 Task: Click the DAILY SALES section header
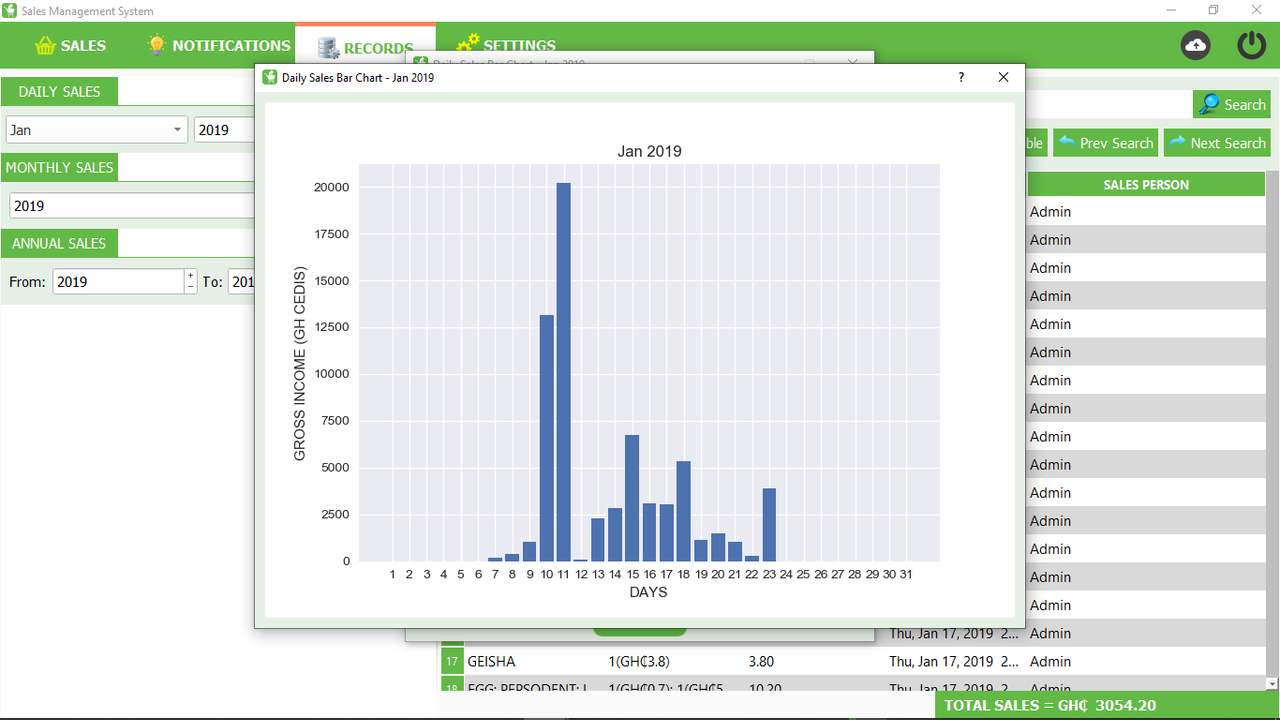[x=59, y=91]
